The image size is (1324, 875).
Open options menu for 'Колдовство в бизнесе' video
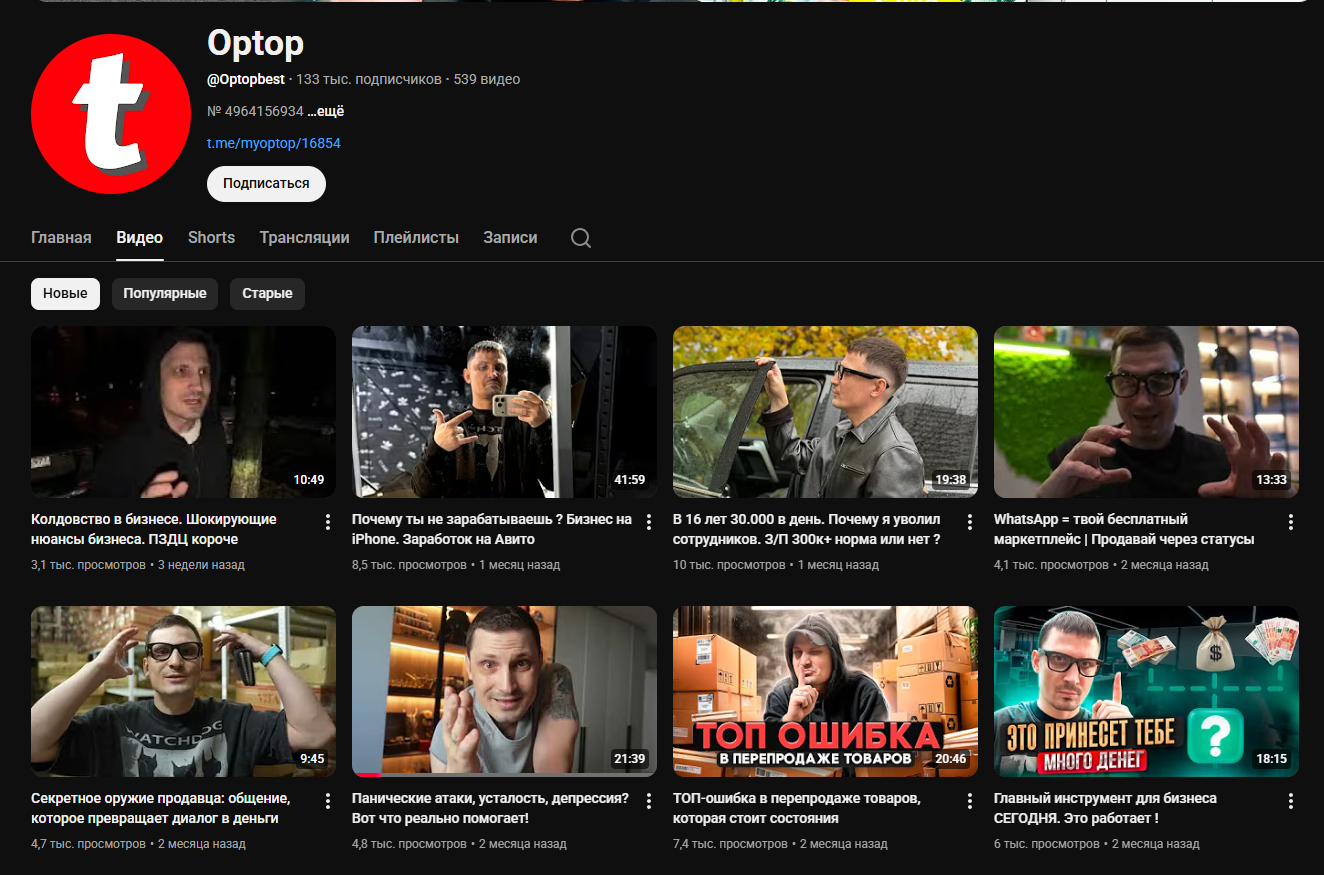(x=327, y=522)
